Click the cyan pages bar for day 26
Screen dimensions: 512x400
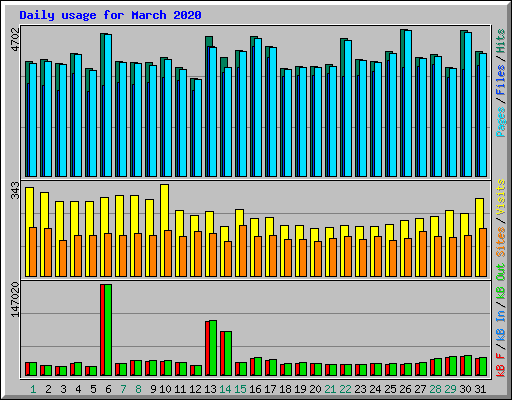click(x=408, y=103)
